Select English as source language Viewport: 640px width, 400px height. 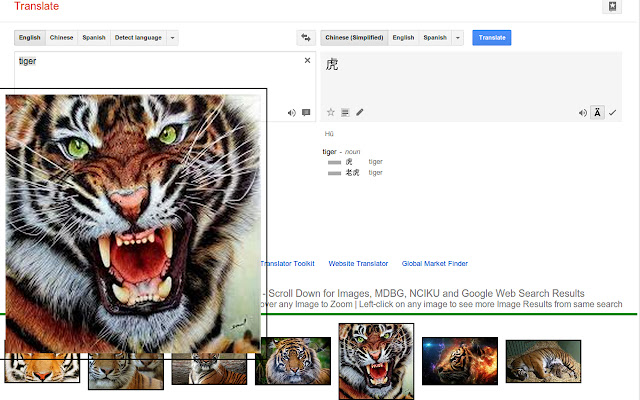point(30,38)
